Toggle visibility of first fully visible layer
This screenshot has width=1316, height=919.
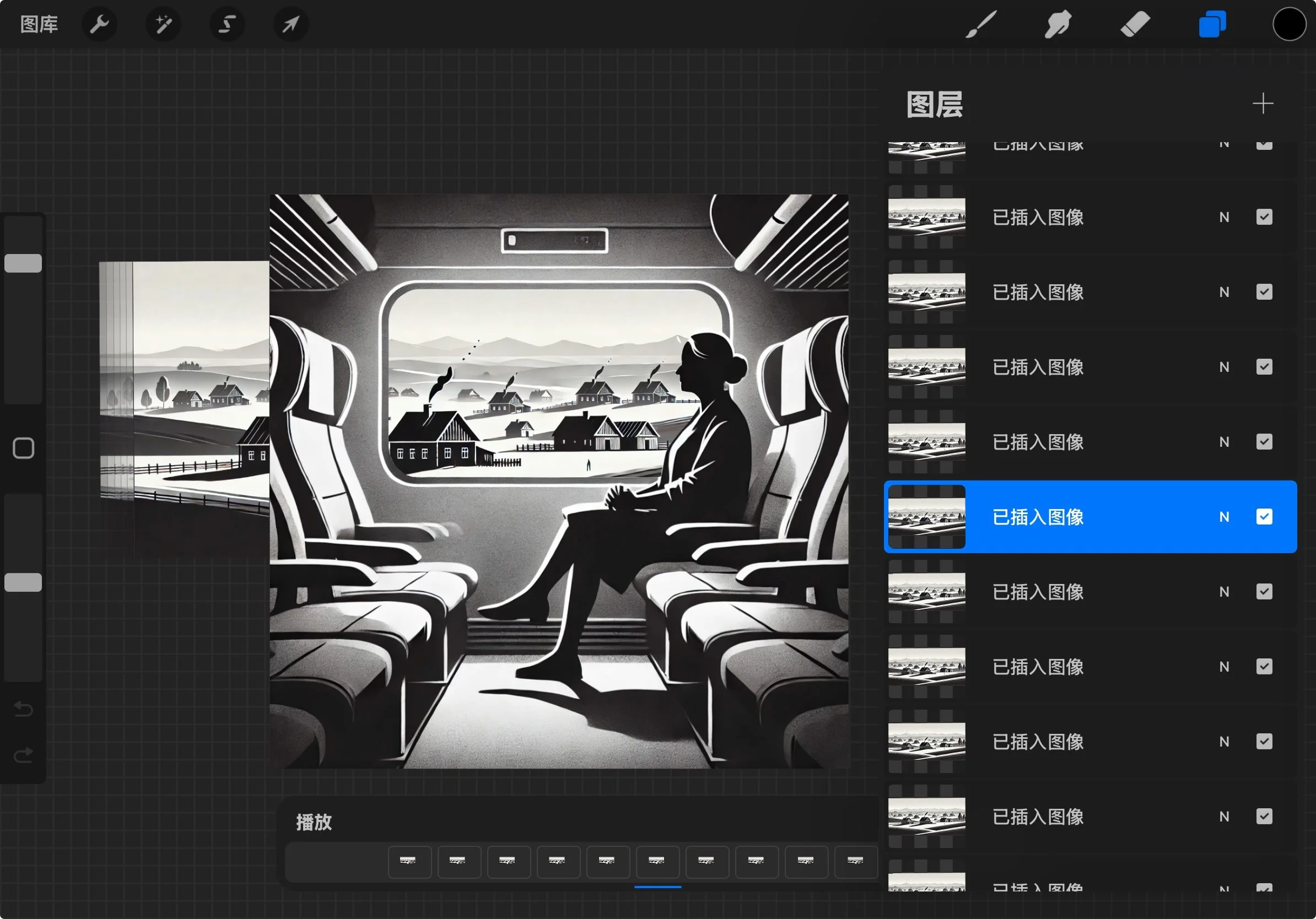tap(1264, 217)
